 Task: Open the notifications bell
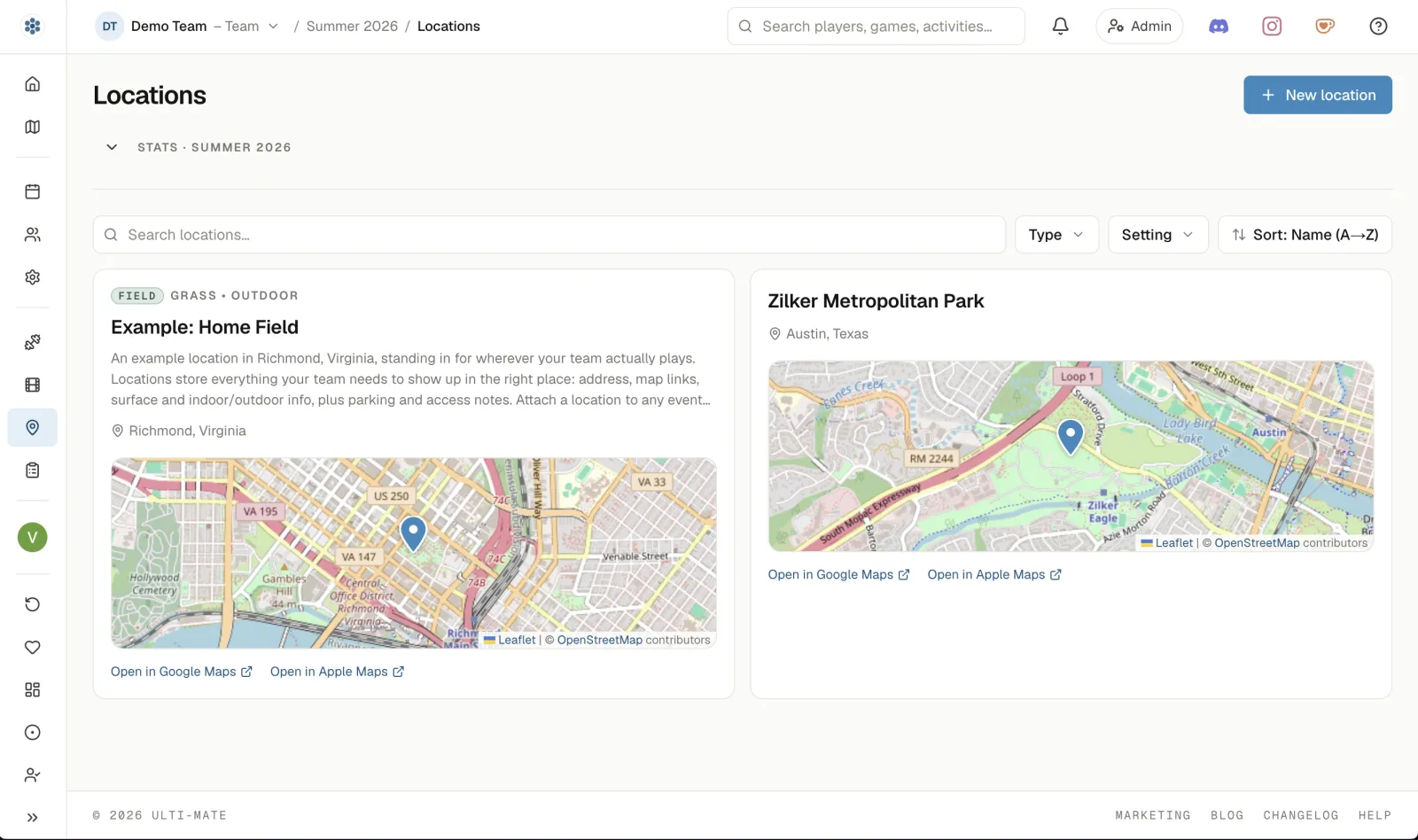click(1060, 27)
